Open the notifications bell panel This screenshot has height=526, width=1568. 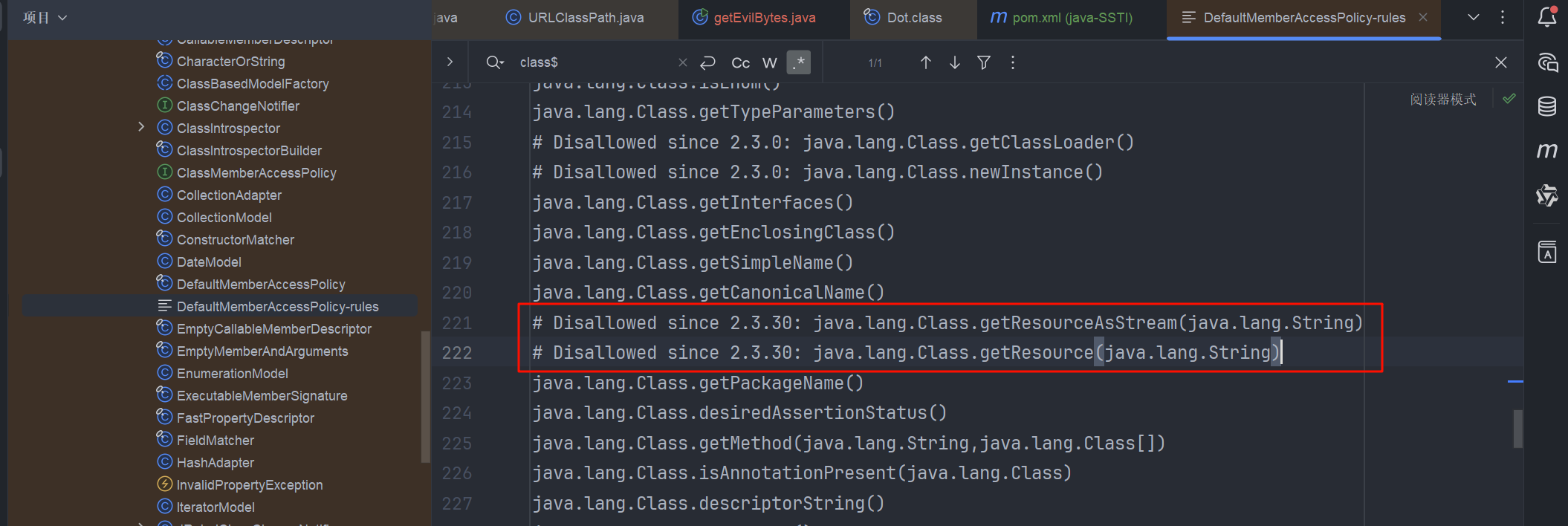[x=1547, y=16]
